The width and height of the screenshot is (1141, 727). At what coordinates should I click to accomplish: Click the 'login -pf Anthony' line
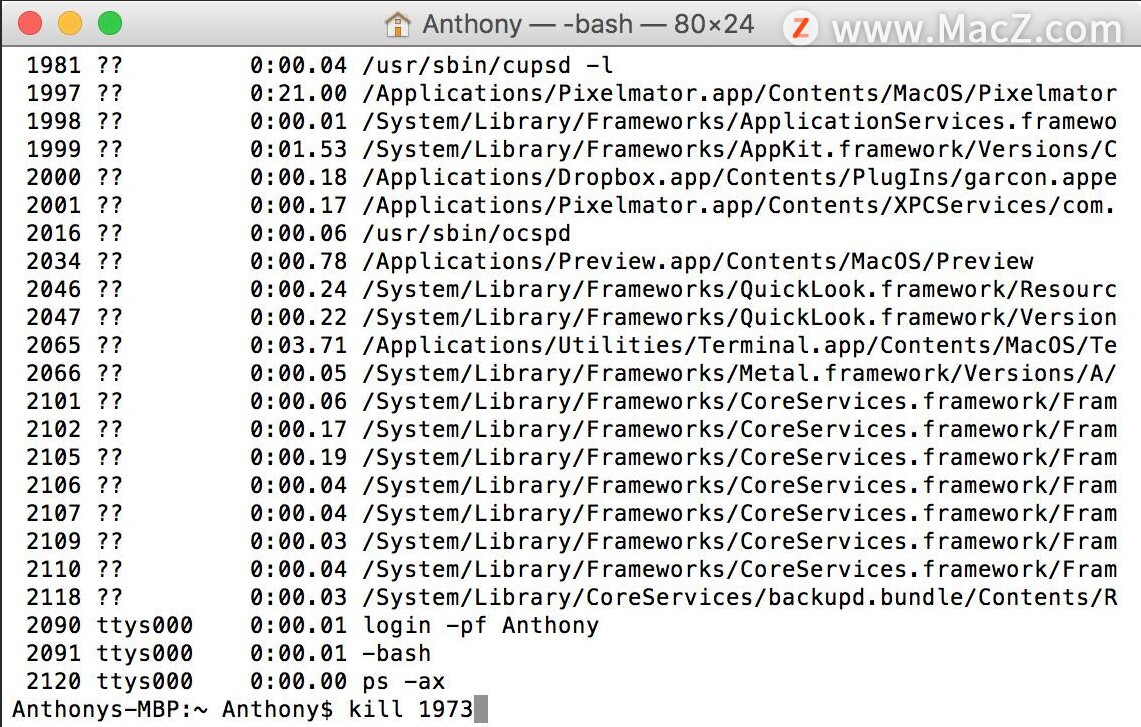(313, 626)
